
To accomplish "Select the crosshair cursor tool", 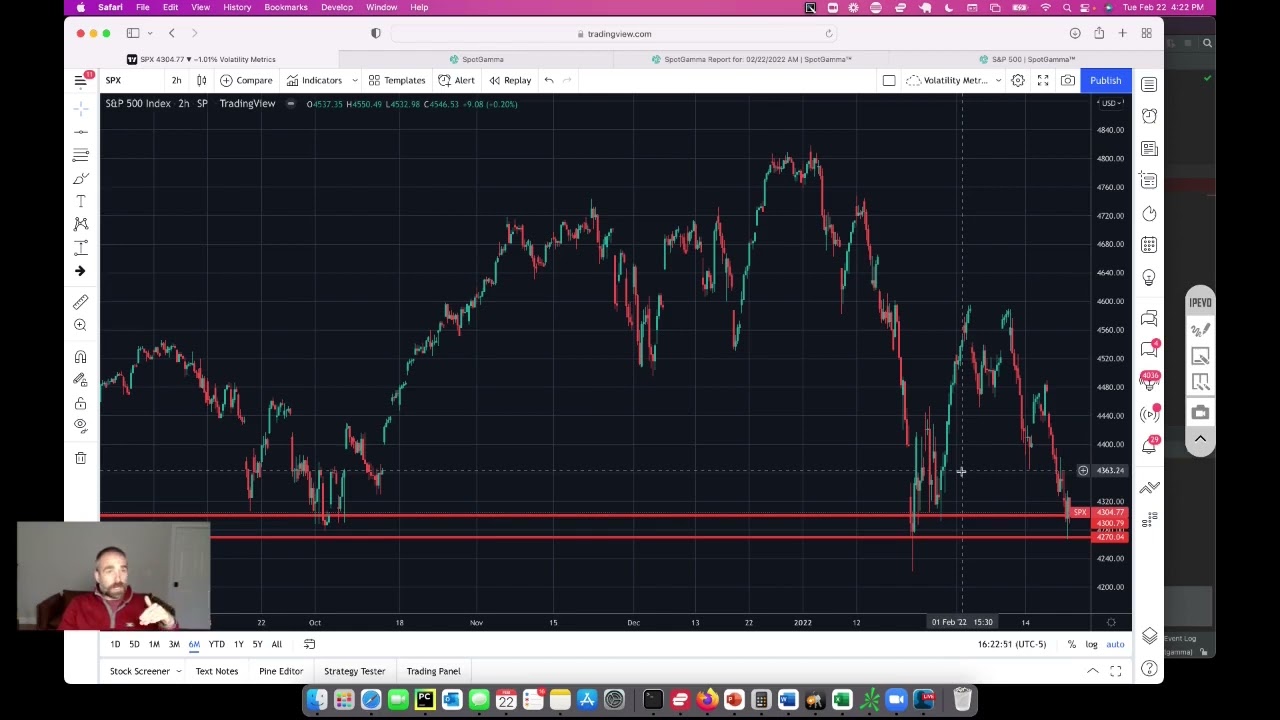I will pyautogui.click(x=81, y=108).
